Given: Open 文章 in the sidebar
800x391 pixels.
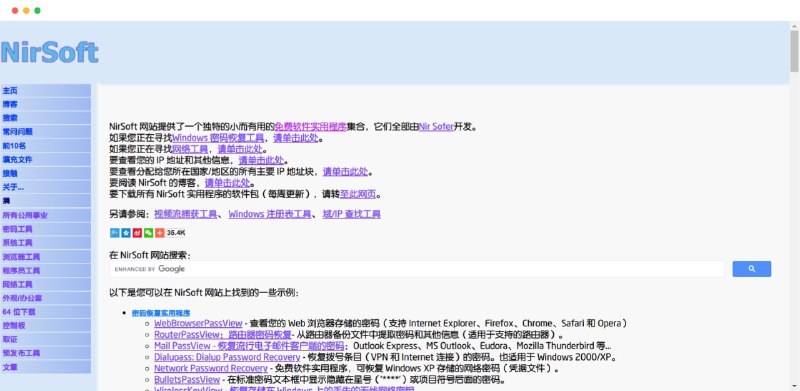Looking at the screenshot, I should point(46,367).
